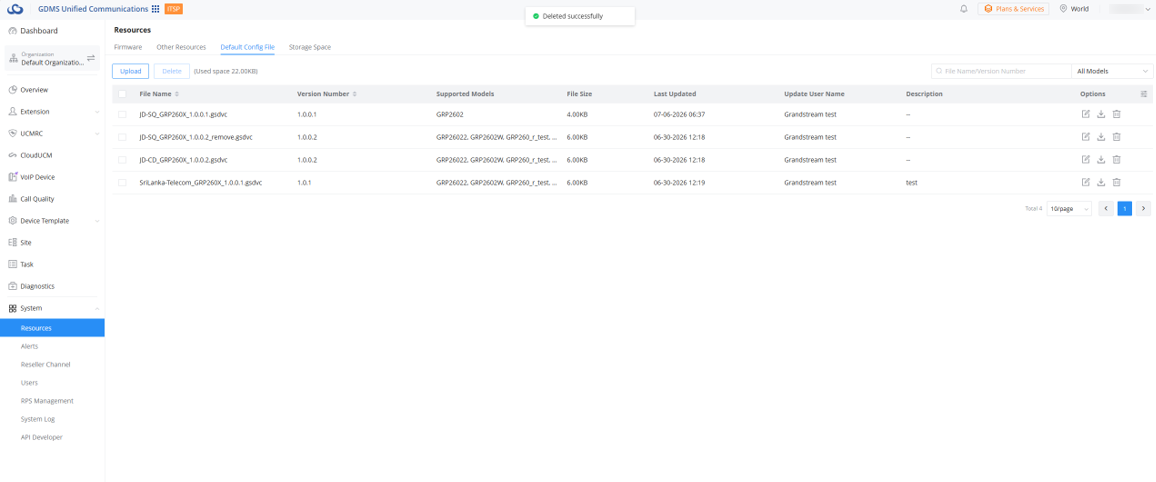1156x482 pixels.
Task: Download the JD-SQ_GRP260X_1.0.0.1.gsdvc file
Action: (x=1101, y=114)
